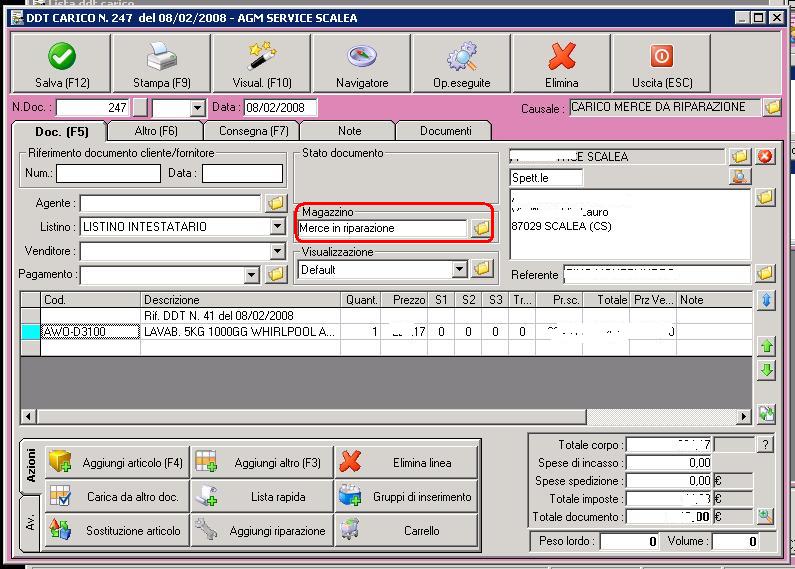Expand the Visualizzazione Default dropdown
Image resolution: width=795 pixels, height=569 pixels.
point(459,269)
